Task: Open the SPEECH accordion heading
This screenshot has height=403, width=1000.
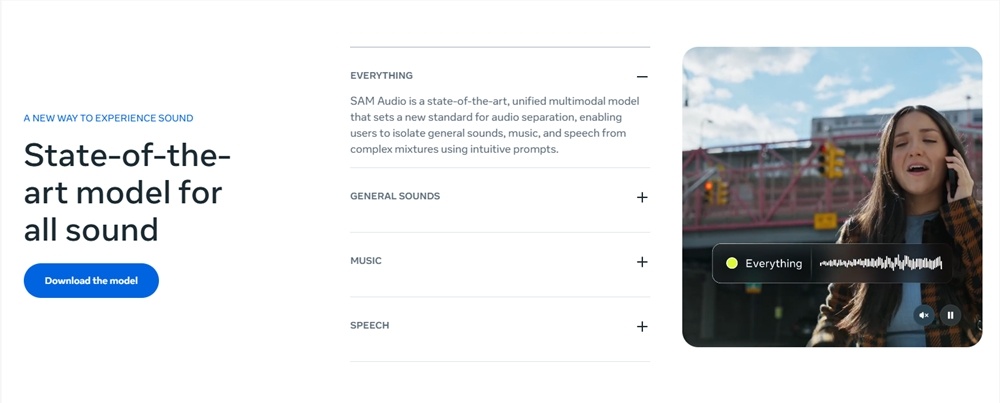Action: point(370,326)
